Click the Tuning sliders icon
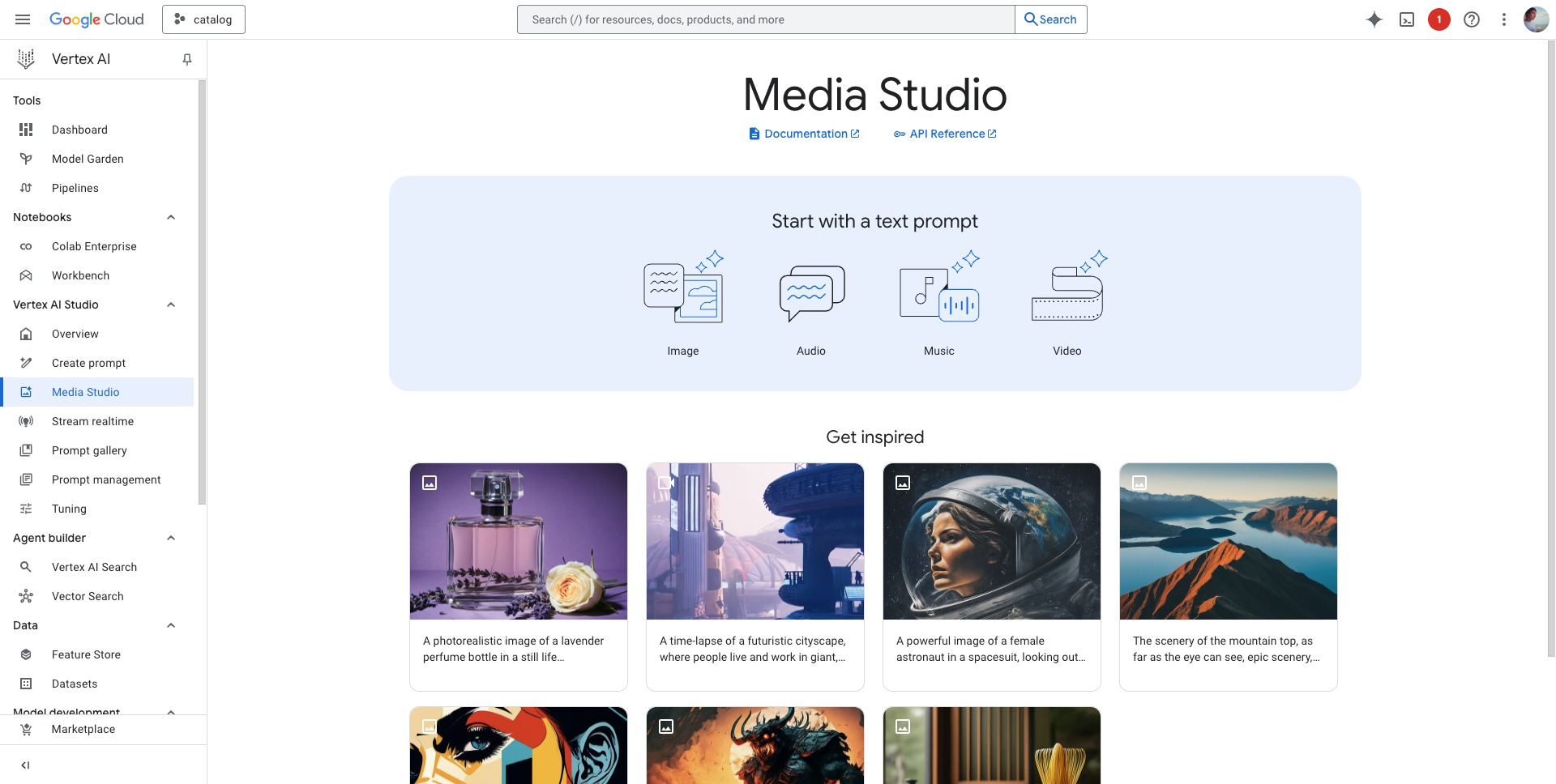Image resolution: width=1556 pixels, height=784 pixels. [x=26, y=509]
